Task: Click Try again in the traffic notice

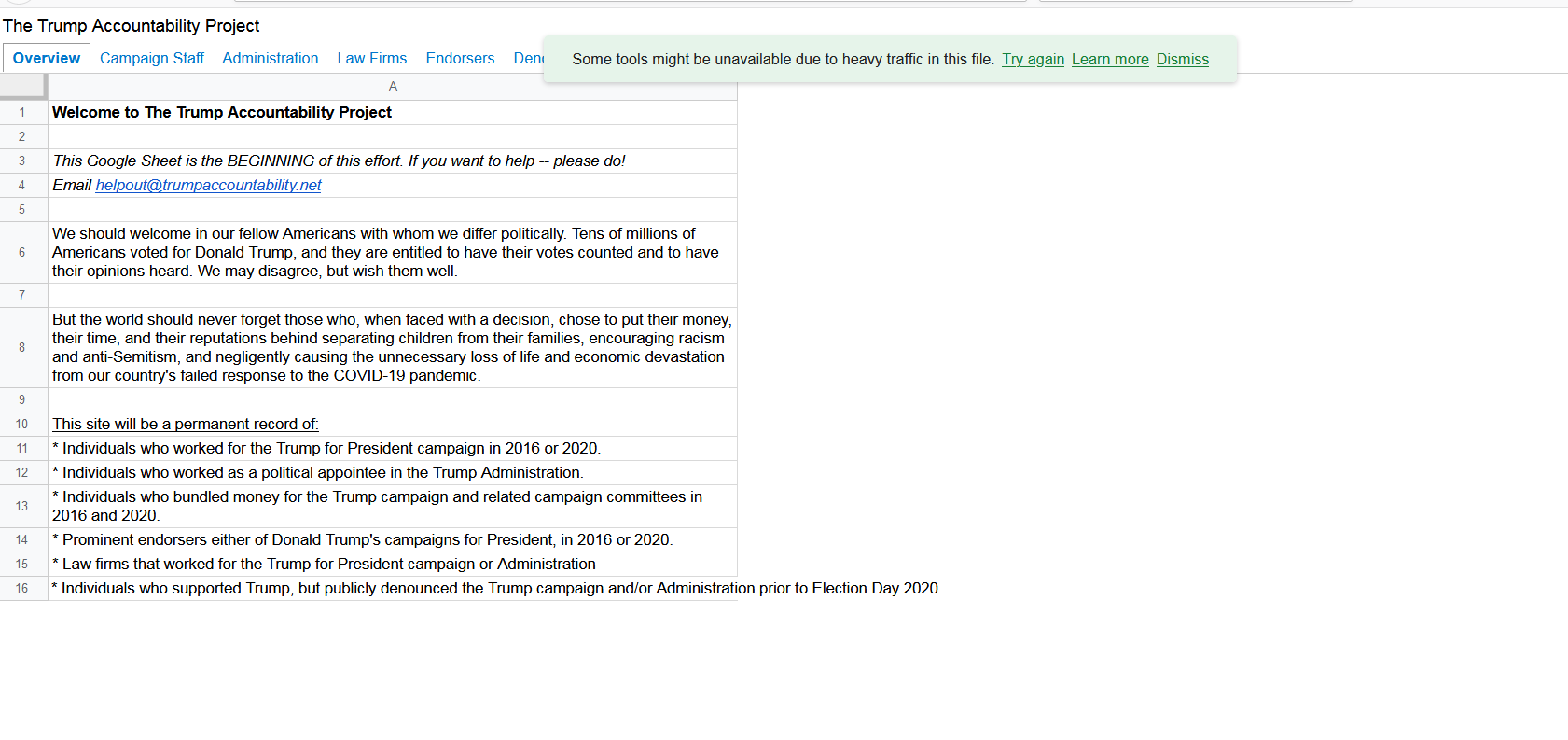Action: (x=1033, y=59)
